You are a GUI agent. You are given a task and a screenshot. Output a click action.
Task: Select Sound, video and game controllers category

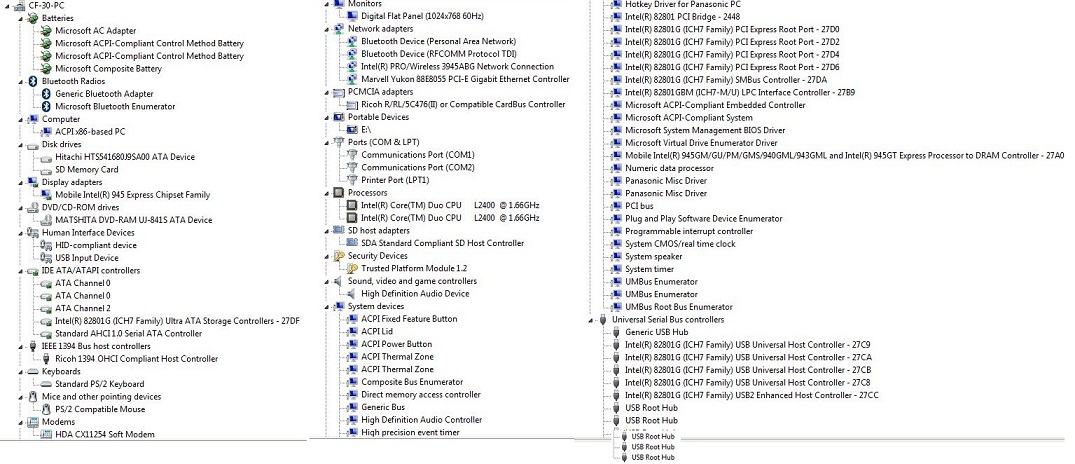point(412,281)
